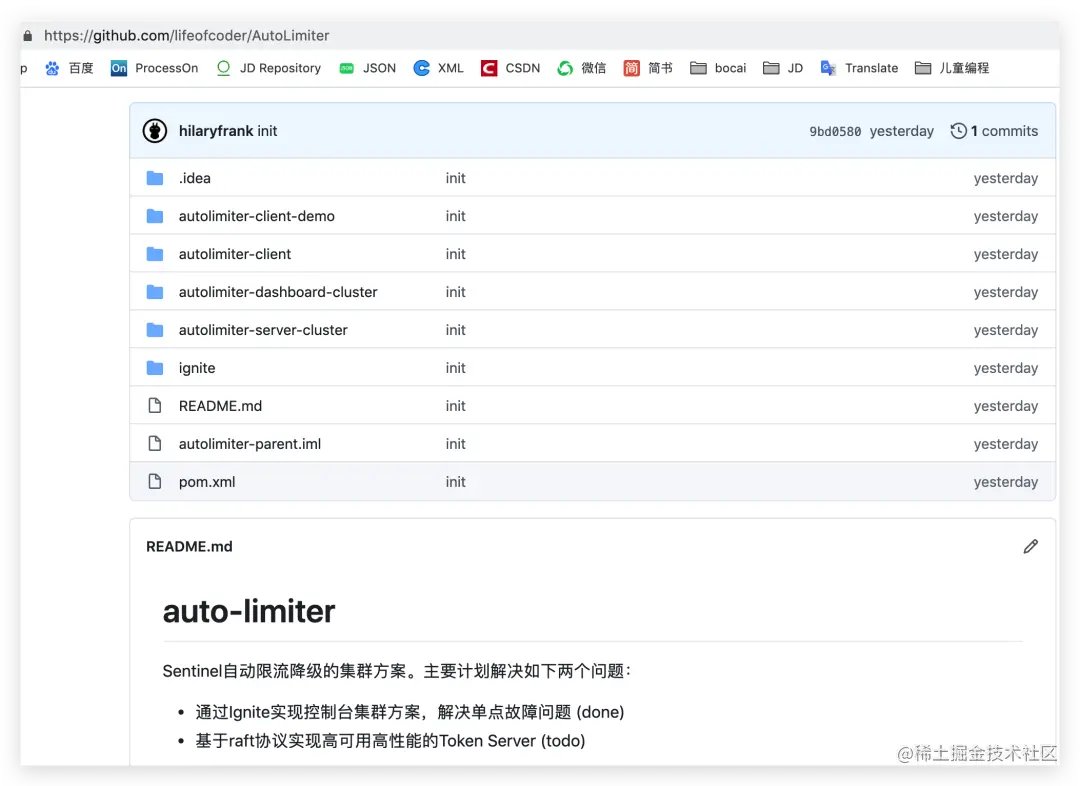Click the autolimiter-client-demo folder icon
Viewport: 1080px width, 786px height.
[155, 216]
